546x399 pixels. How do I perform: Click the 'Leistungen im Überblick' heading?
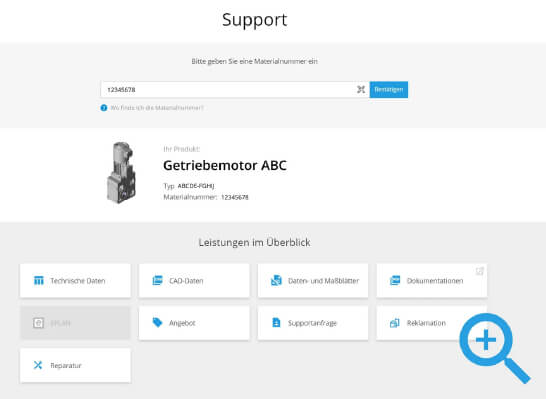pyautogui.click(x=254, y=242)
